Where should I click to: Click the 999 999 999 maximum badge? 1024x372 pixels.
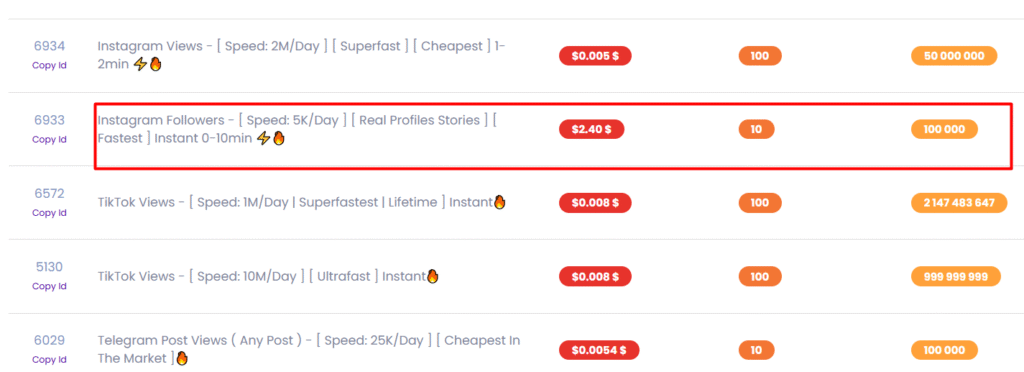point(955,277)
